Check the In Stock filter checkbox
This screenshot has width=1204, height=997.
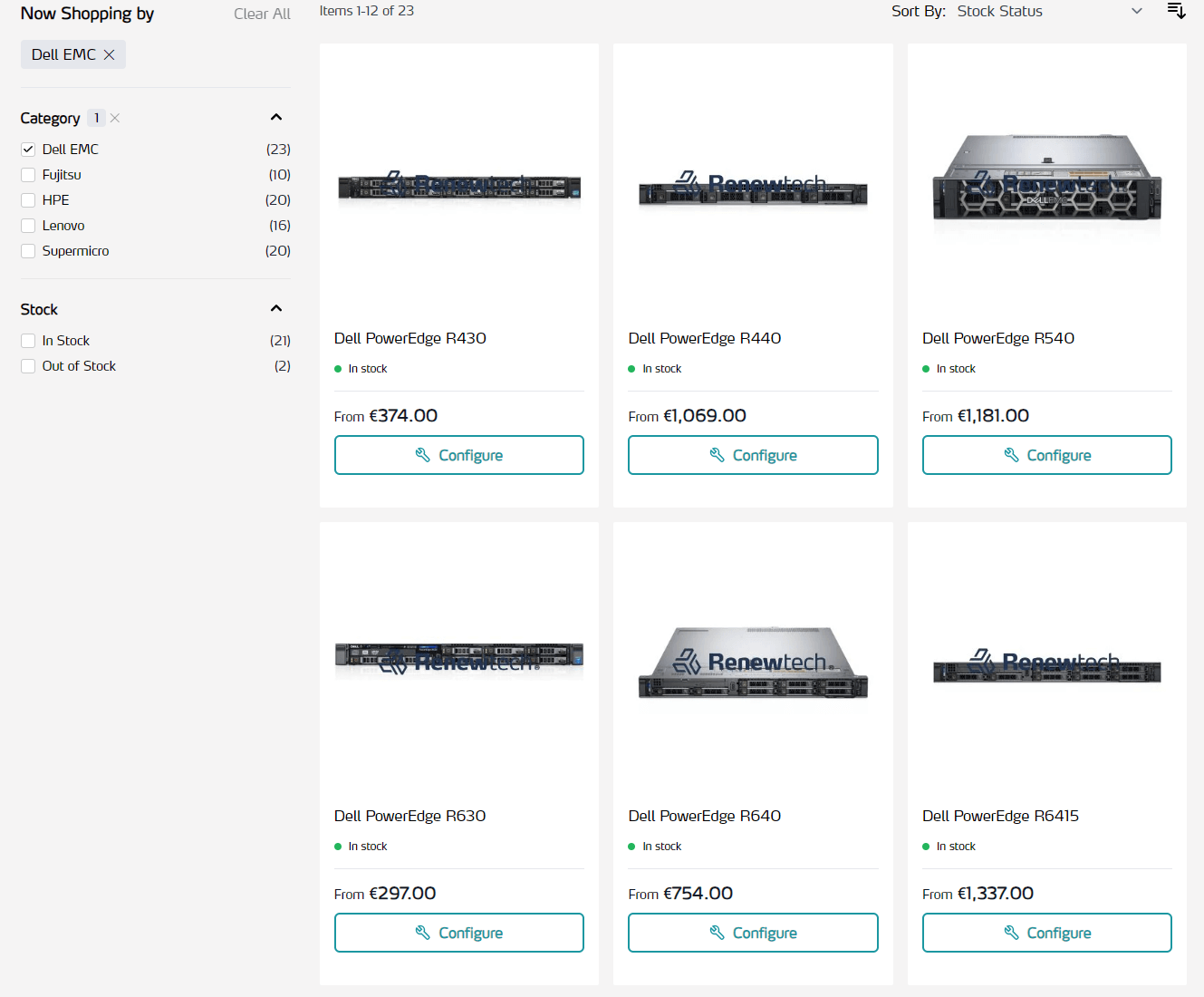28,341
